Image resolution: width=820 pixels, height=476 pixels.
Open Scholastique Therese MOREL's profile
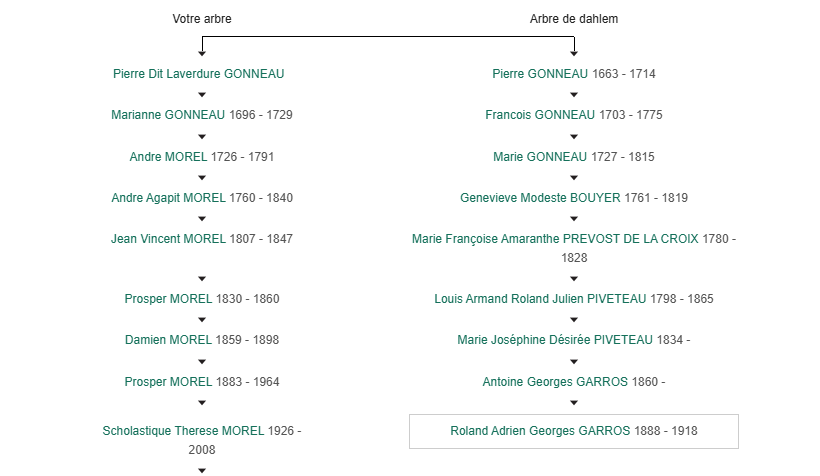[x=183, y=431]
